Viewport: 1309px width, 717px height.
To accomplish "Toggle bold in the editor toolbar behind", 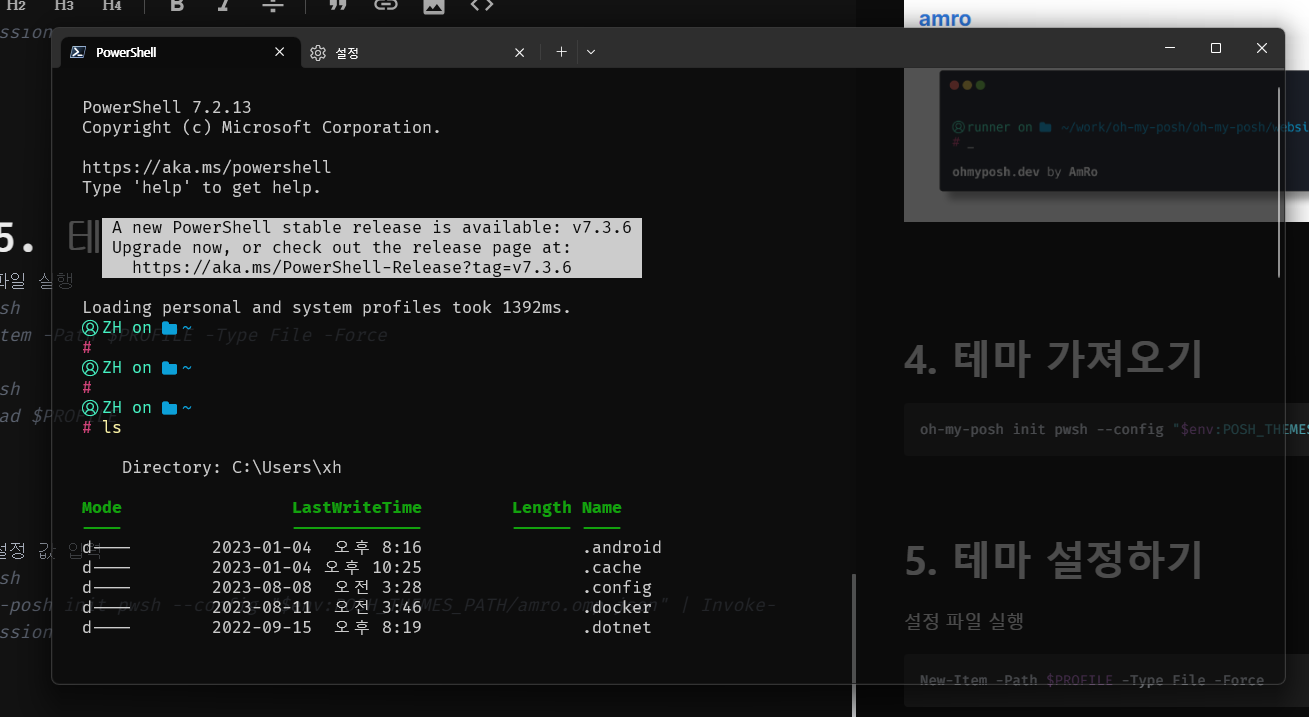I will (x=177, y=5).
